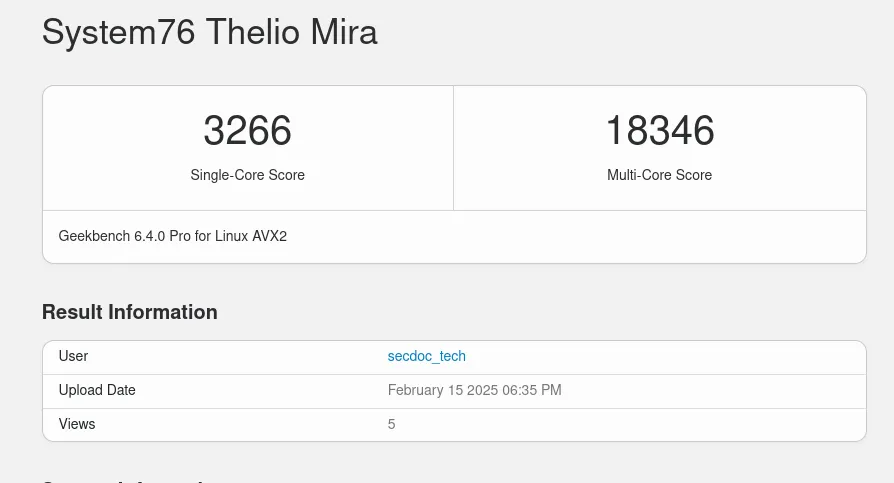This screenshot has width=894, height=483.
Task: Click the views count value 5
Action: click(x=392, y=424)
